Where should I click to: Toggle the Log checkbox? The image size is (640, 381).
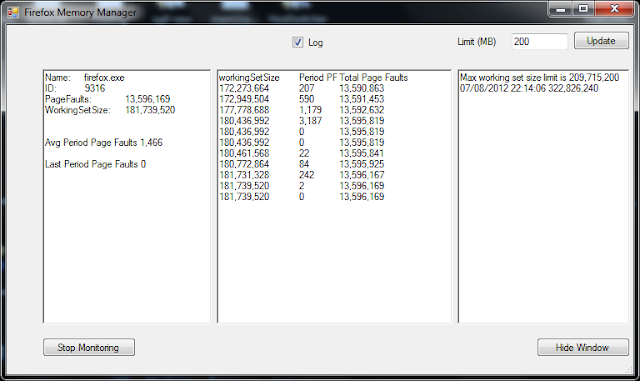[x=298, y=42]
